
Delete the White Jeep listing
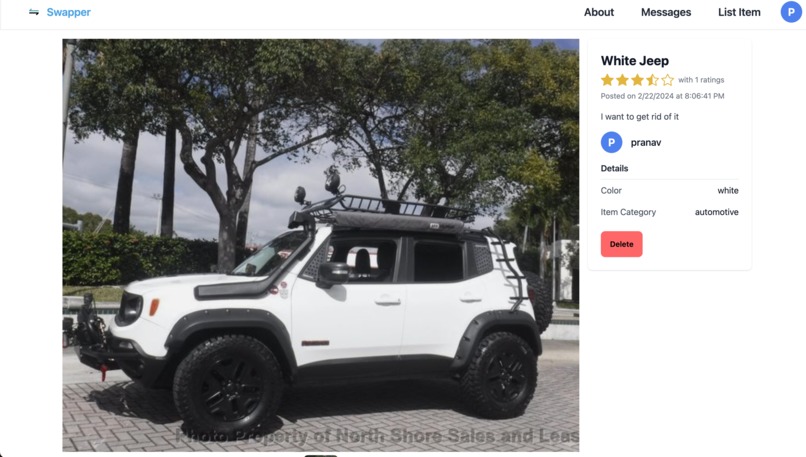click(621, 244)
